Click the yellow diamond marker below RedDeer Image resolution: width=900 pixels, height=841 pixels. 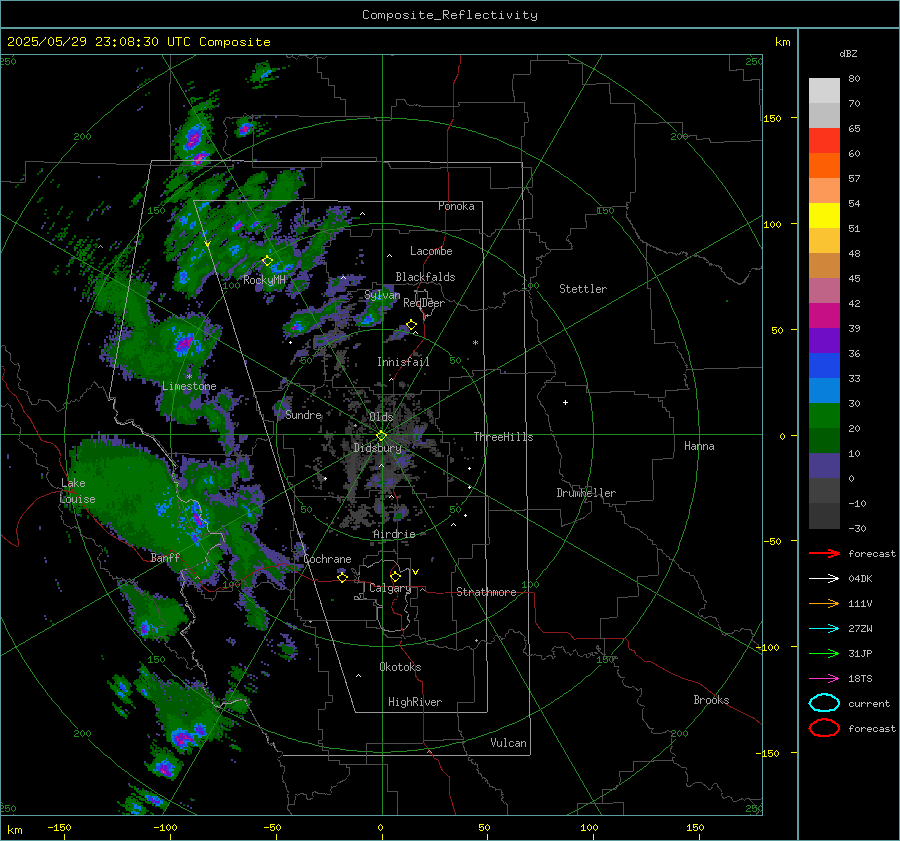coord(411,325)
